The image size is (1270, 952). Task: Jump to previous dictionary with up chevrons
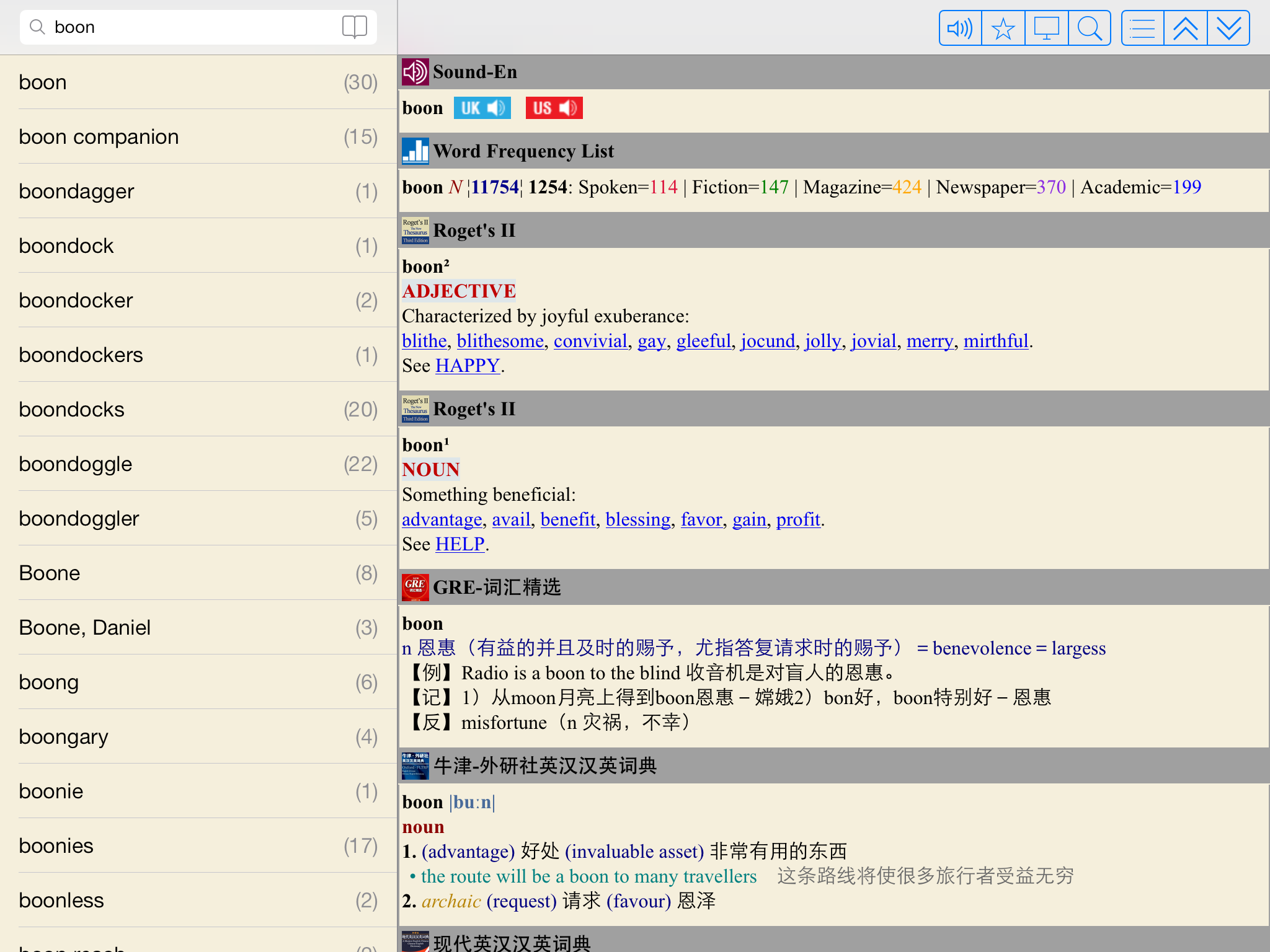point(1186,29)
